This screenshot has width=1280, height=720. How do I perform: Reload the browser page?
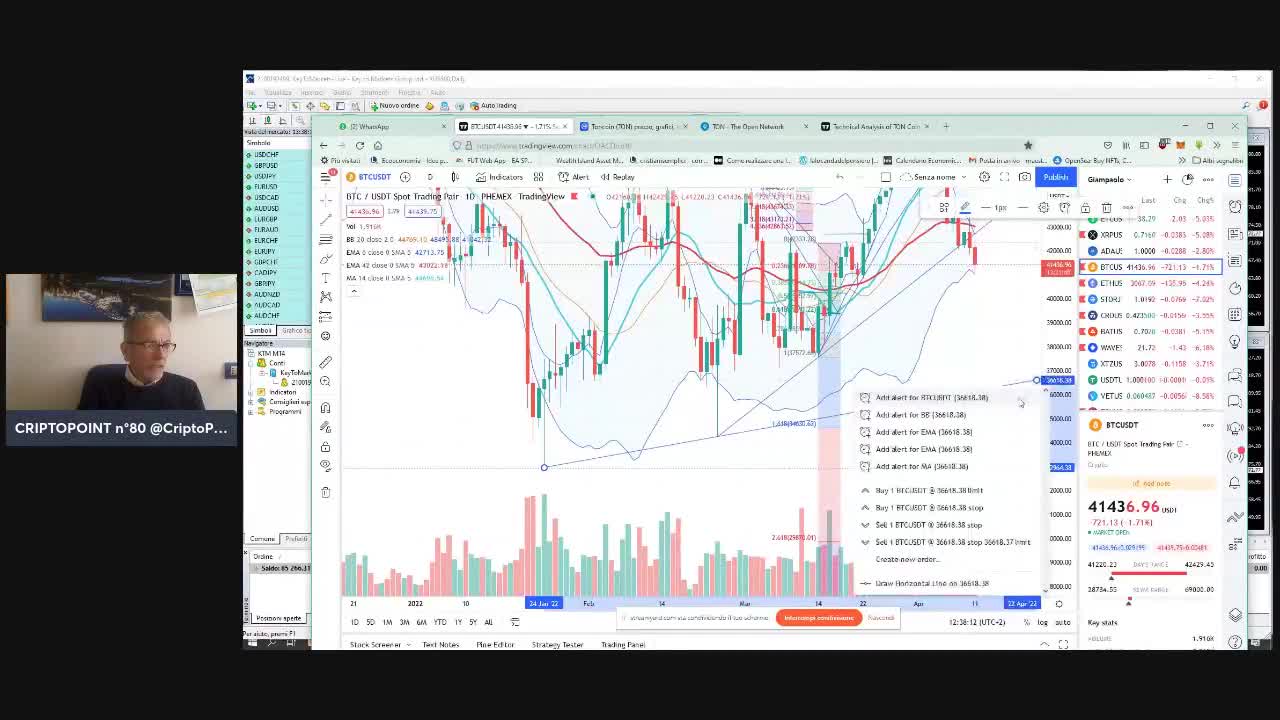[360, 146]
